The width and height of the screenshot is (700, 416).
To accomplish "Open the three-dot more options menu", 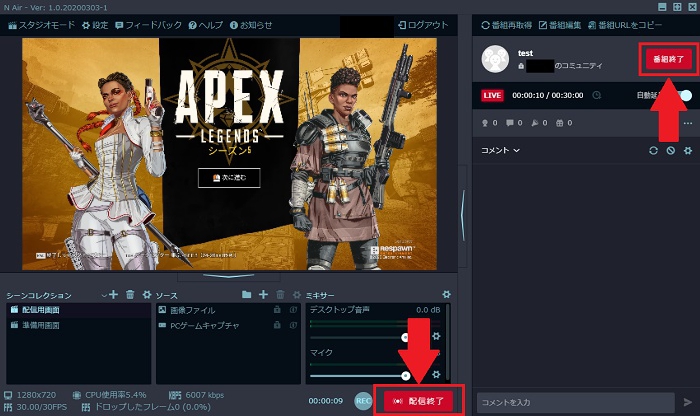I will click(x=688, y=123).
